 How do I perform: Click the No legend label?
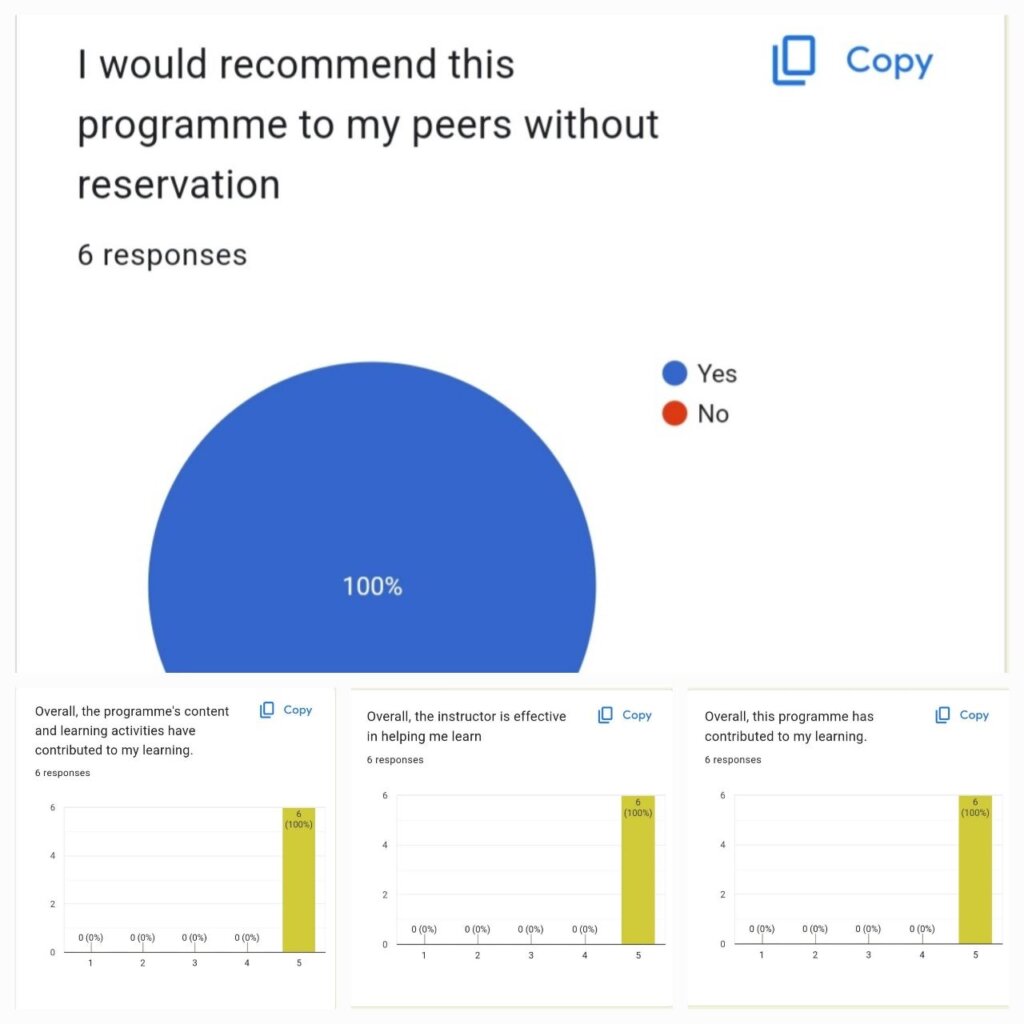(712, 414)
